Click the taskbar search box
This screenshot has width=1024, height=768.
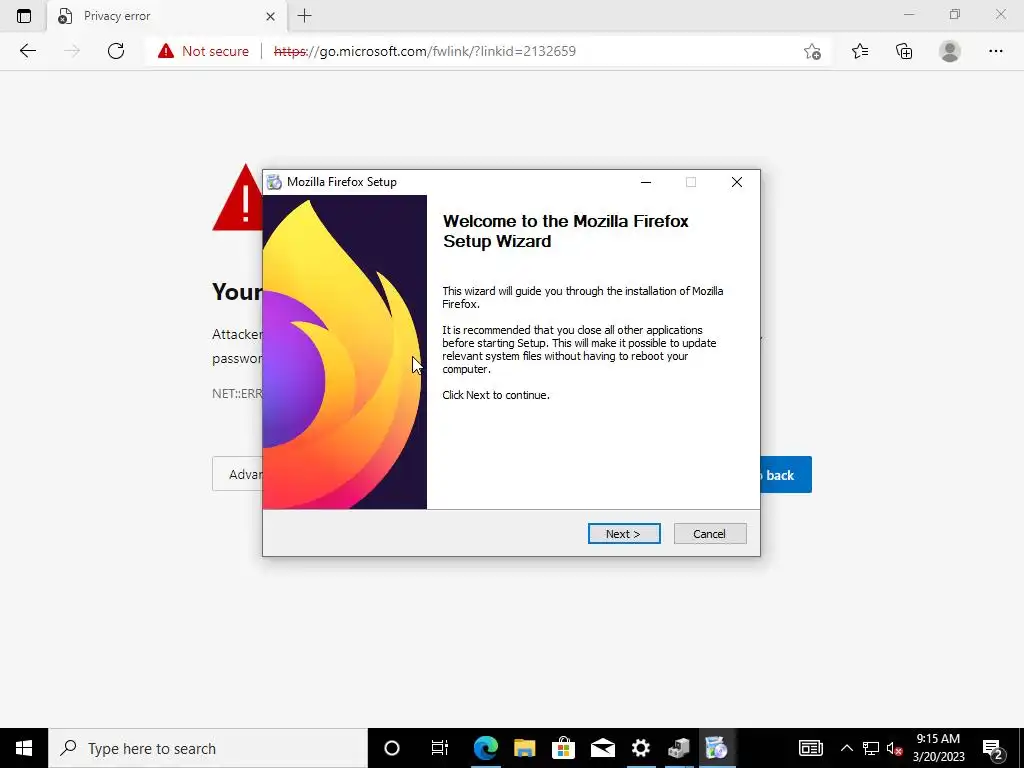coord(208,748)
